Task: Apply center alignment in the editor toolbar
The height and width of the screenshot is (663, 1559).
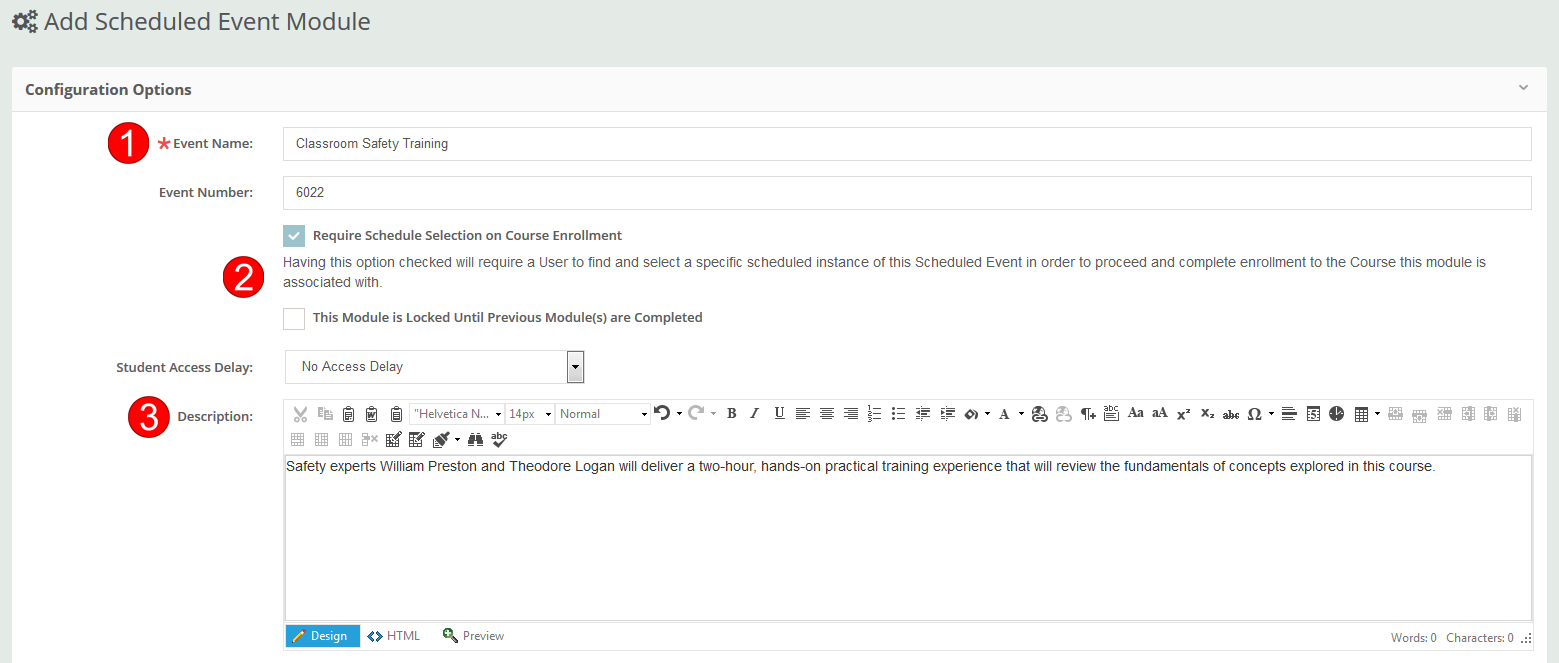Action: point(826,413)
